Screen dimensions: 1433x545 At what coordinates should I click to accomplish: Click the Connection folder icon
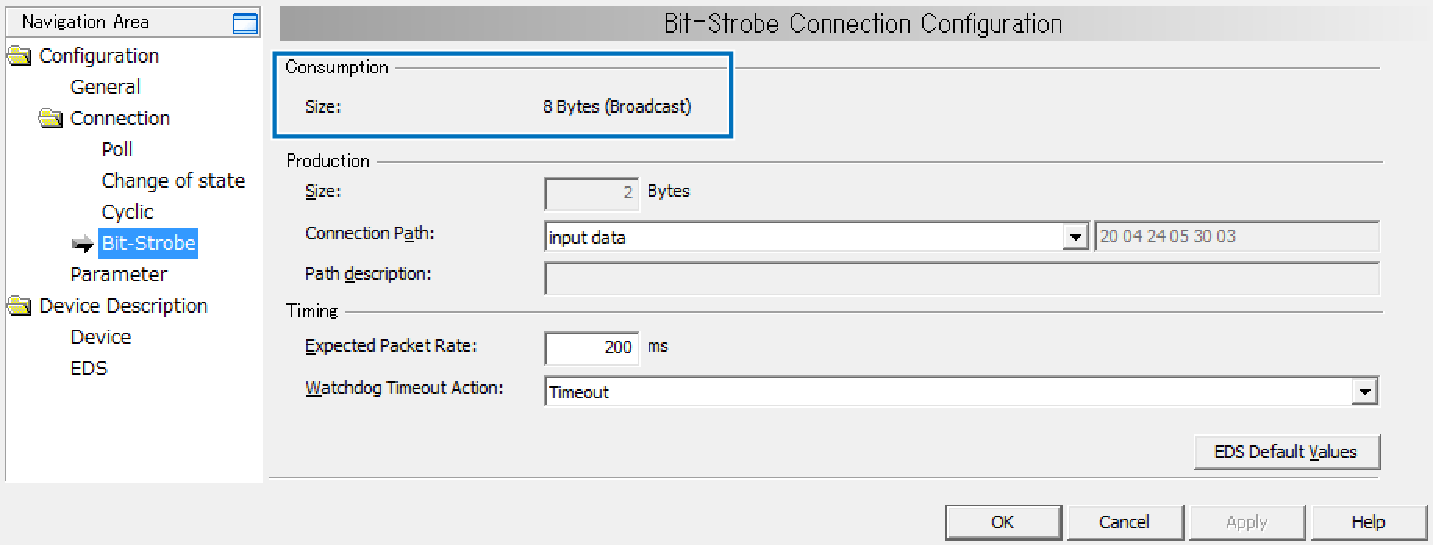(x=50, y=119)
